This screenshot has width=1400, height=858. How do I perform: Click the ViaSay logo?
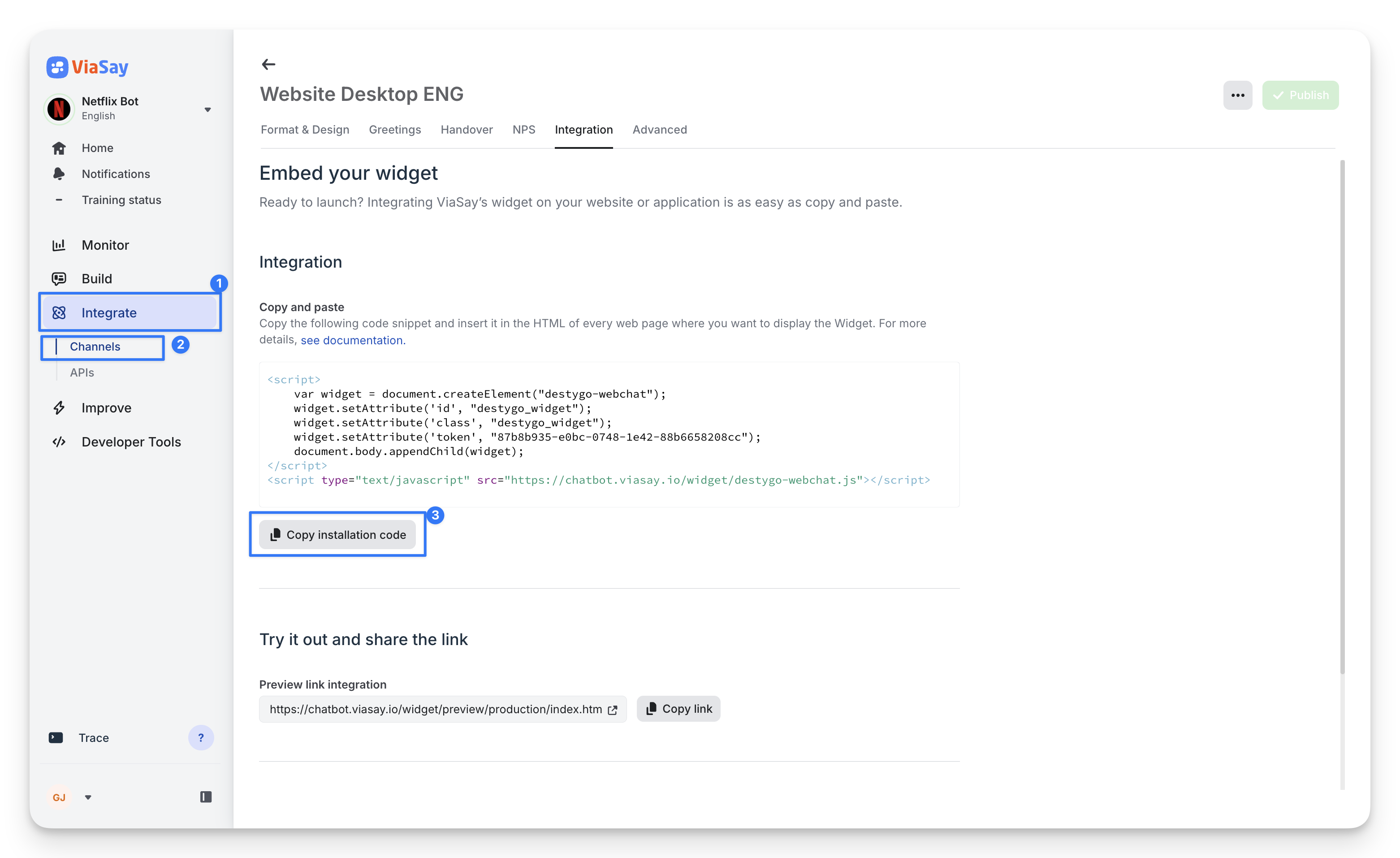point(87,67)
